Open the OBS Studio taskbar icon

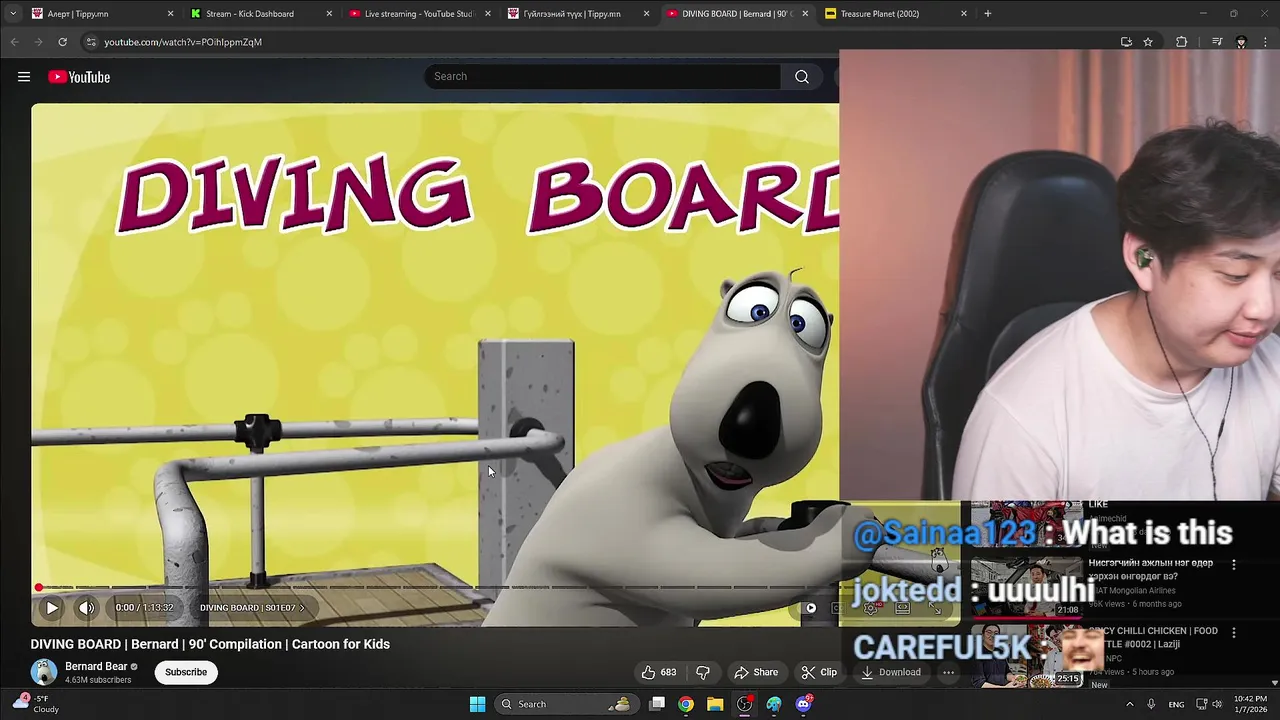pos(745,704)
